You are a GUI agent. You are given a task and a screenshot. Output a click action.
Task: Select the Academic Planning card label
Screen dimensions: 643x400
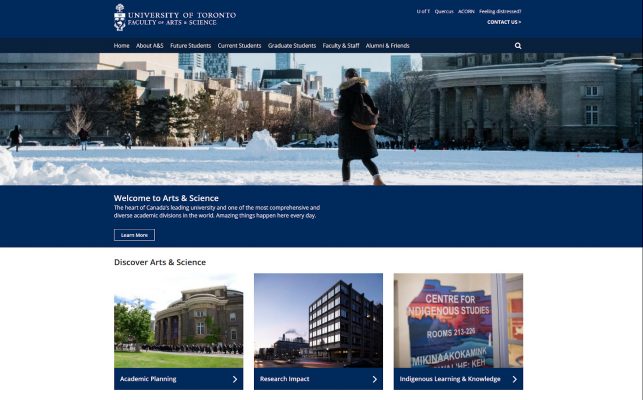148,379
